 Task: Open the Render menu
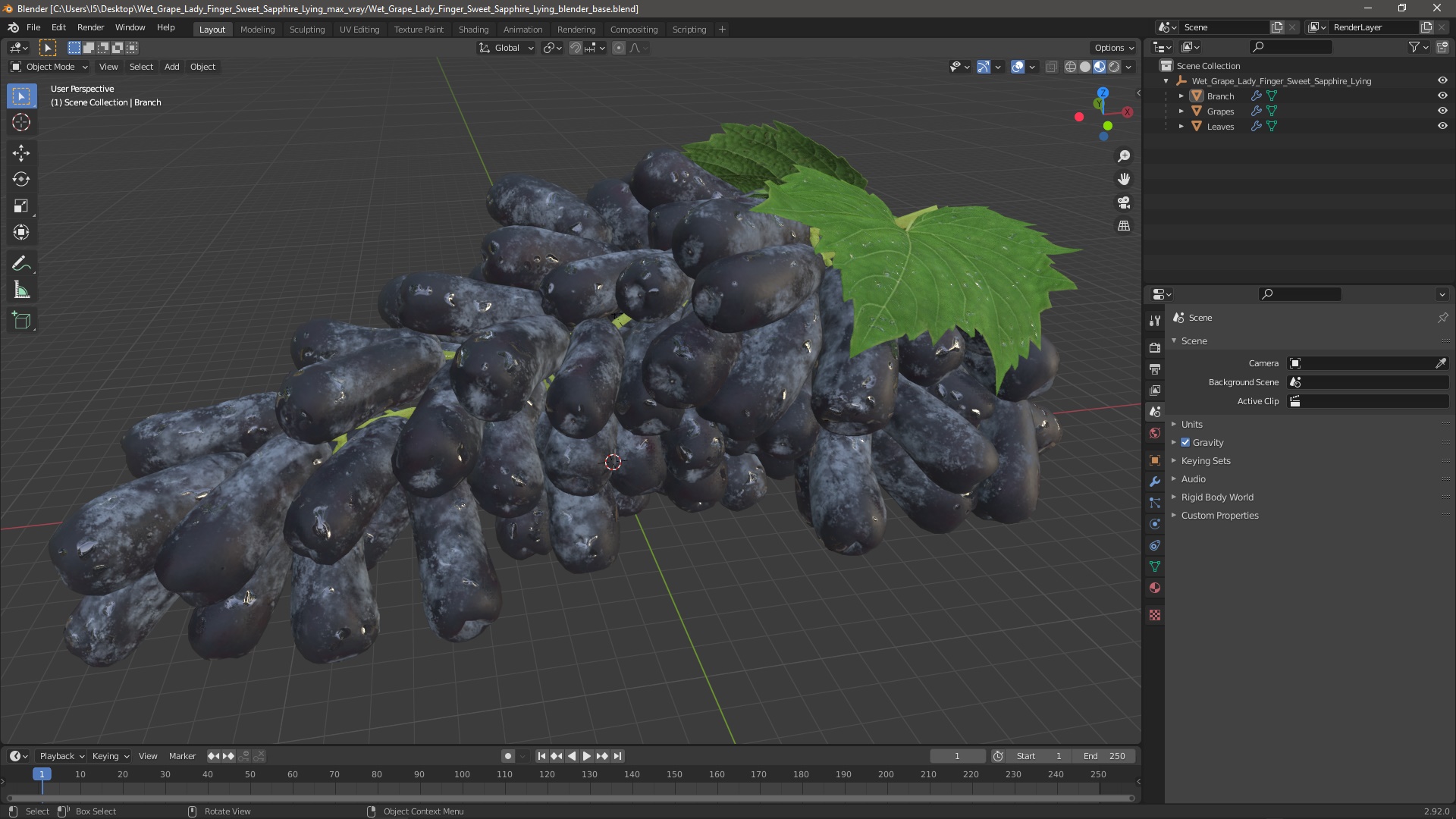coord(90,27)
